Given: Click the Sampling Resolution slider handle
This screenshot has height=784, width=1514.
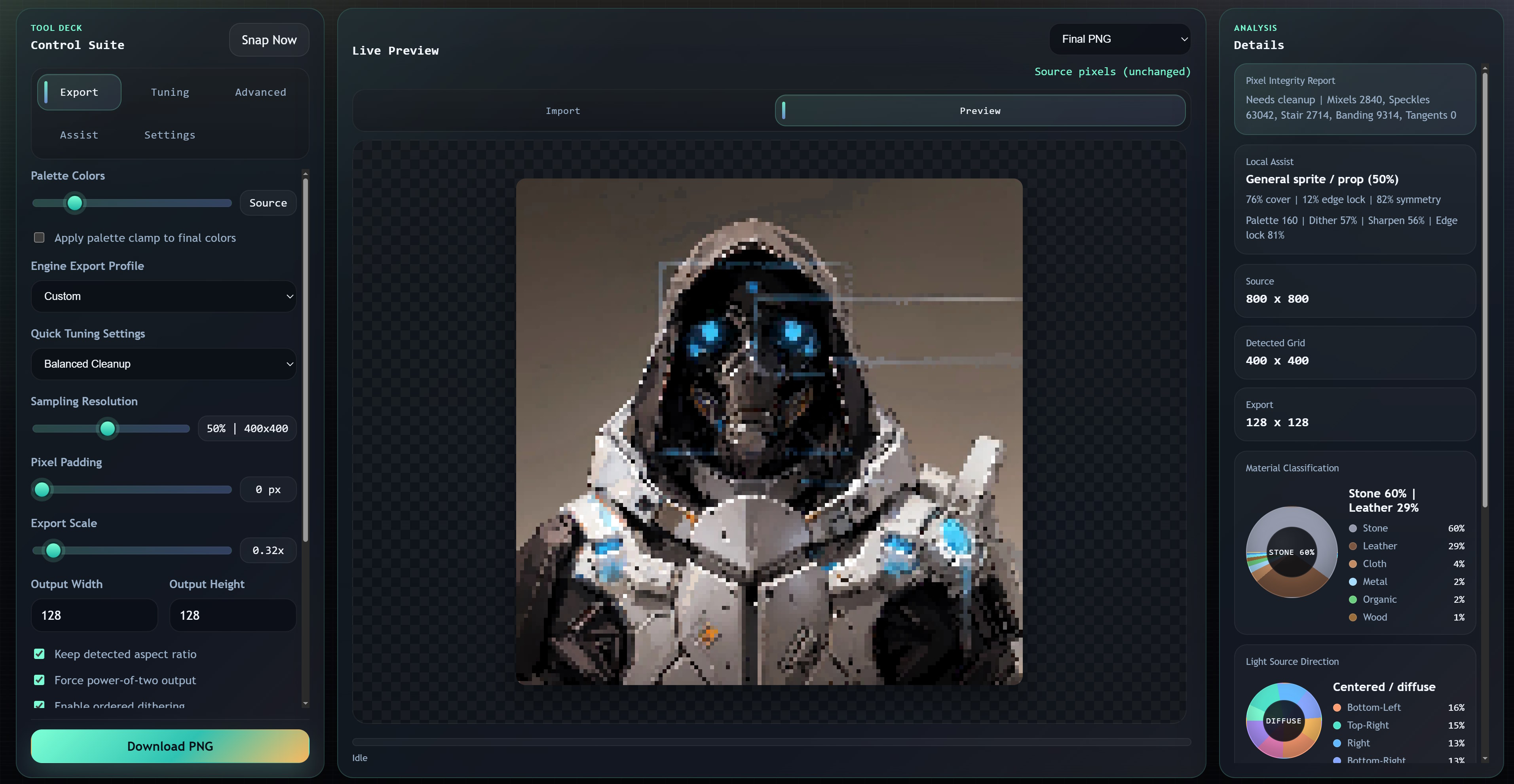Looking at the screenshot, I should pyautogui.click(x=109, y=429).
